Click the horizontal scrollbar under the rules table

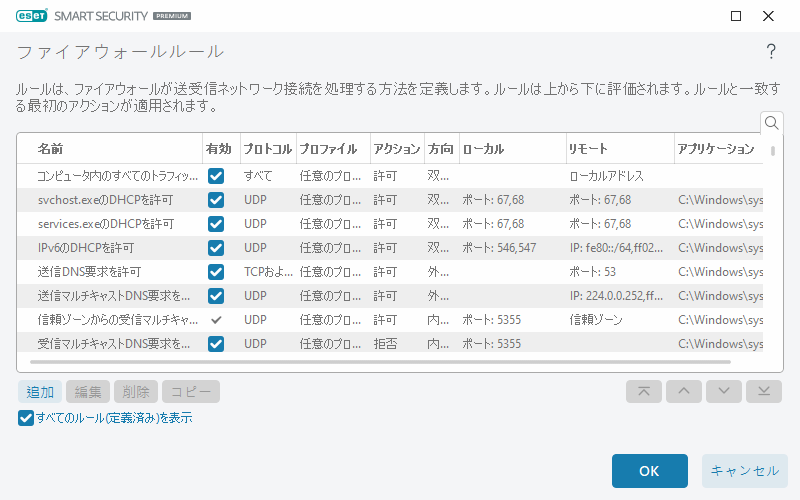click(x=380, y=362)
